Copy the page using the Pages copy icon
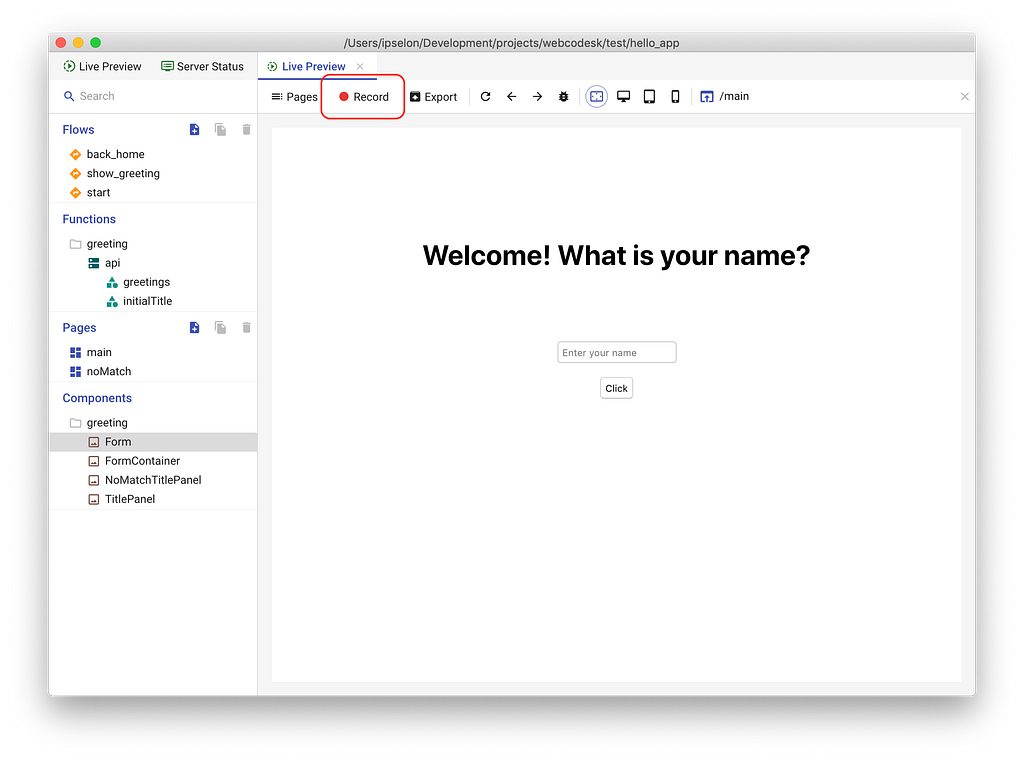1024x760 pixels. coord(221,328)
